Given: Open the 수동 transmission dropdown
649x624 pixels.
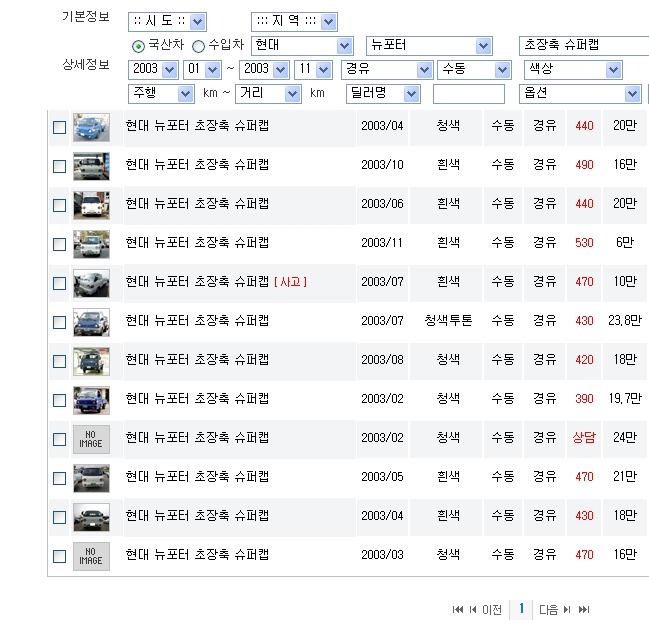Looking at the screenshot, I should pos(474,70).
